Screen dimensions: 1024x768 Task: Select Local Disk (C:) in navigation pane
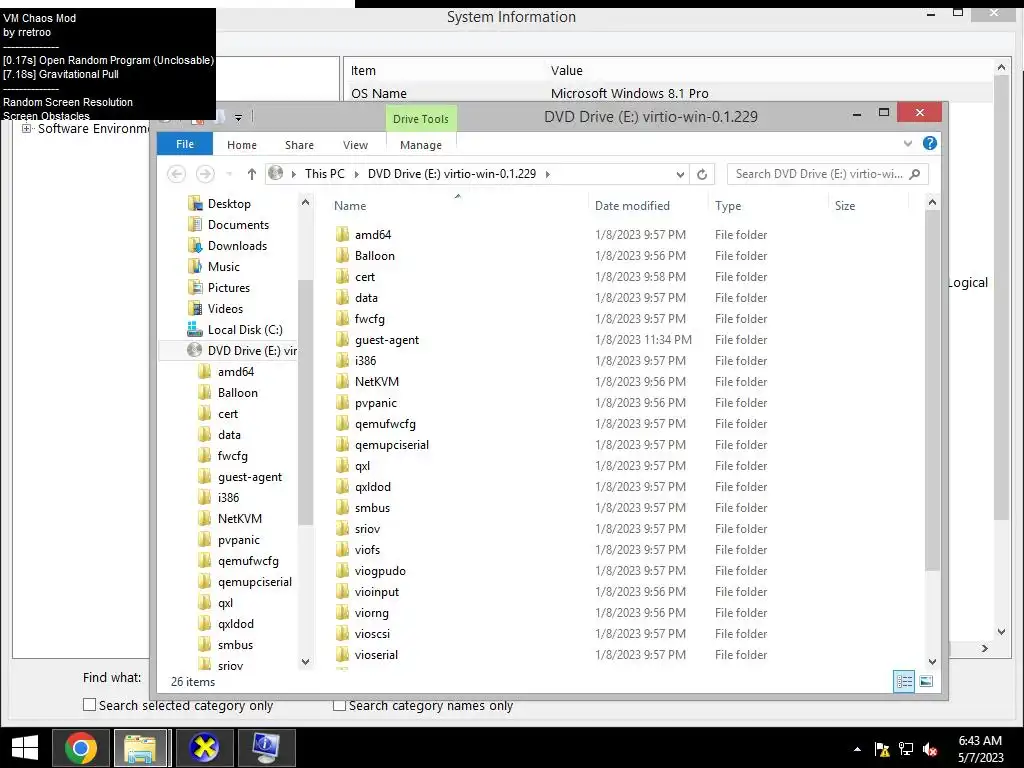click(x=235, y=330)
